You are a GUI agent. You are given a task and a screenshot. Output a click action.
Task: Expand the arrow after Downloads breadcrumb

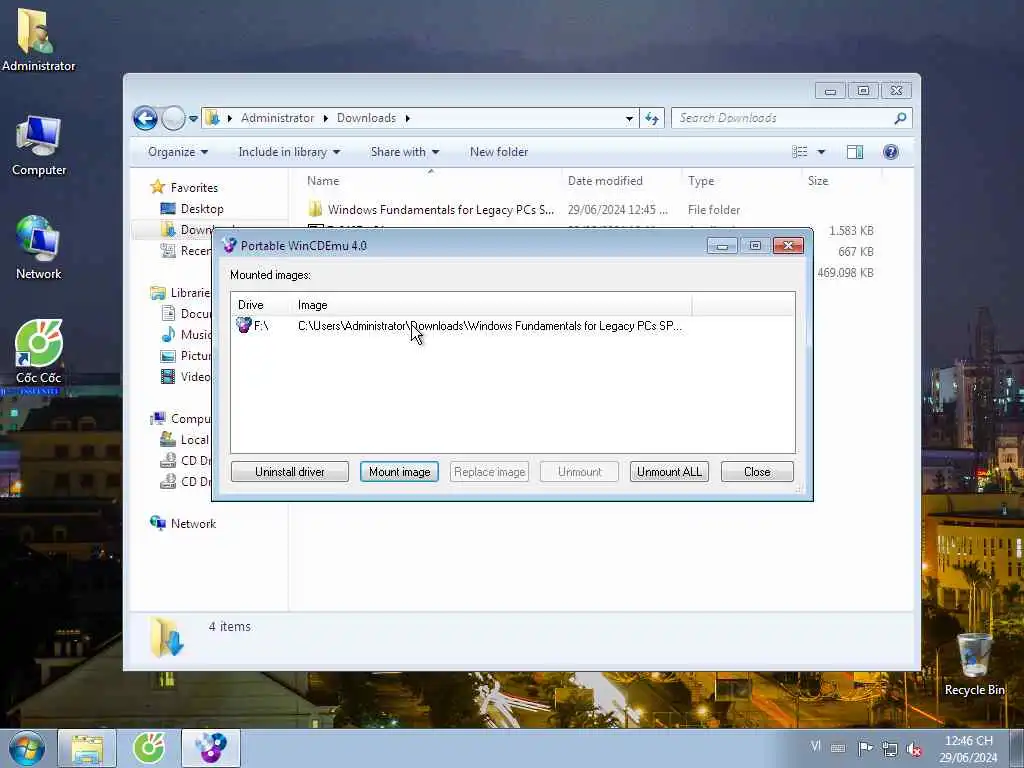(408, 118)
